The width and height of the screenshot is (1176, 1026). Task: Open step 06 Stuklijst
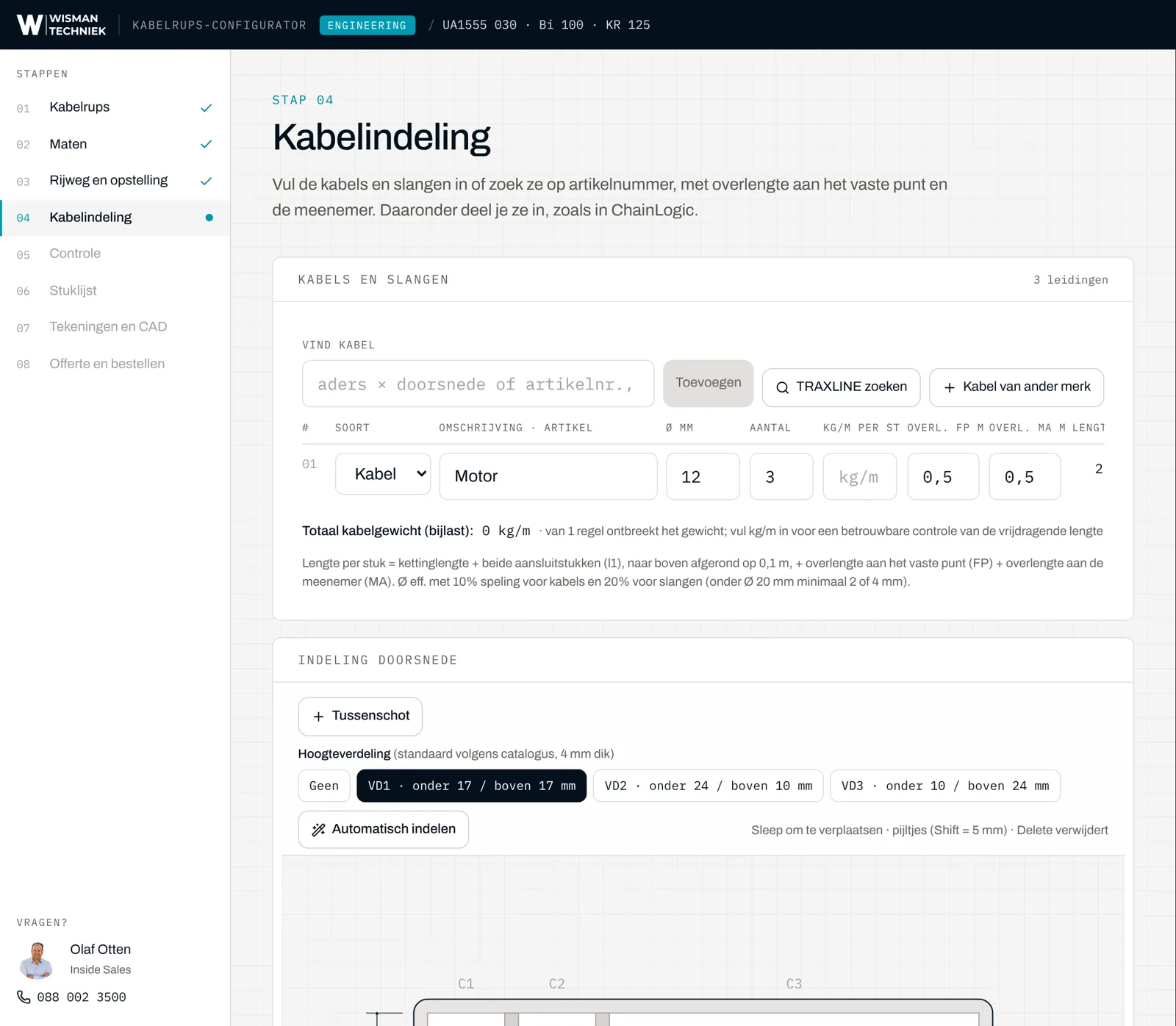point(115,290)
